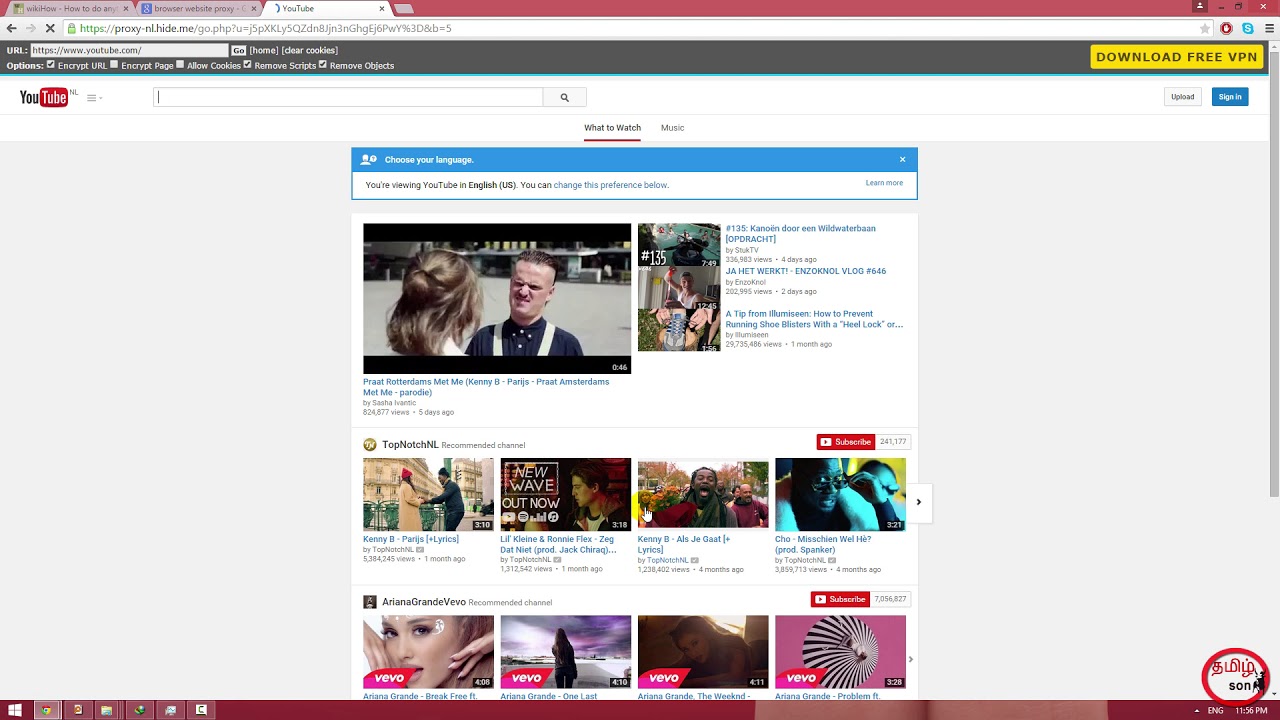The width and height of the screenshot is (1280, 720).
Task: Click the browser forward arrow
Action: 30,29
